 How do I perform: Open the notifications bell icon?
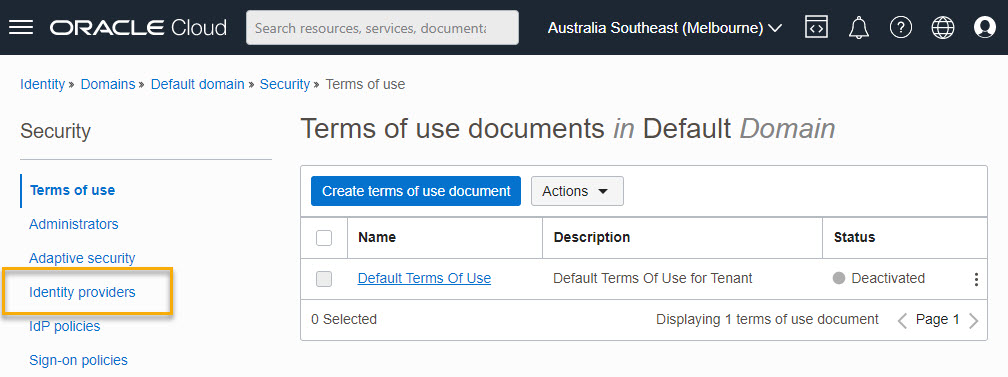tap(859, 28)
